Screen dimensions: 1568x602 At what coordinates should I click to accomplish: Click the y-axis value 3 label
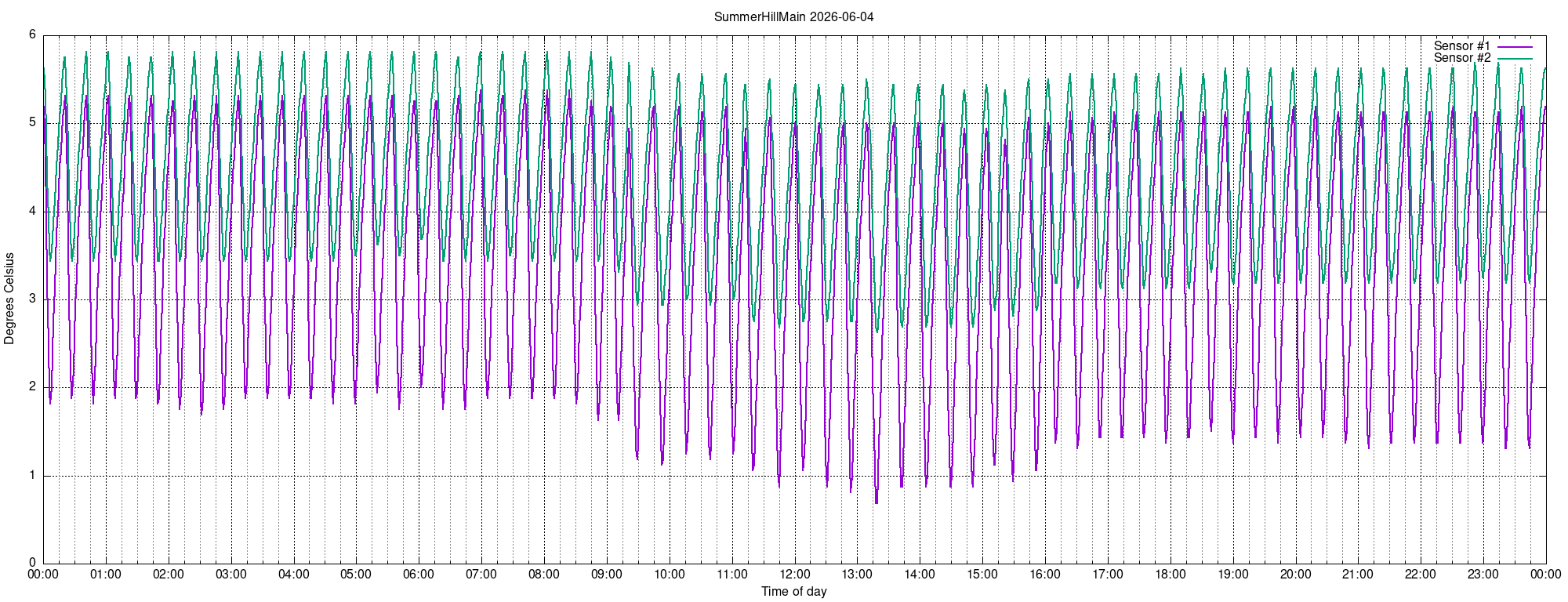(33, 299)
